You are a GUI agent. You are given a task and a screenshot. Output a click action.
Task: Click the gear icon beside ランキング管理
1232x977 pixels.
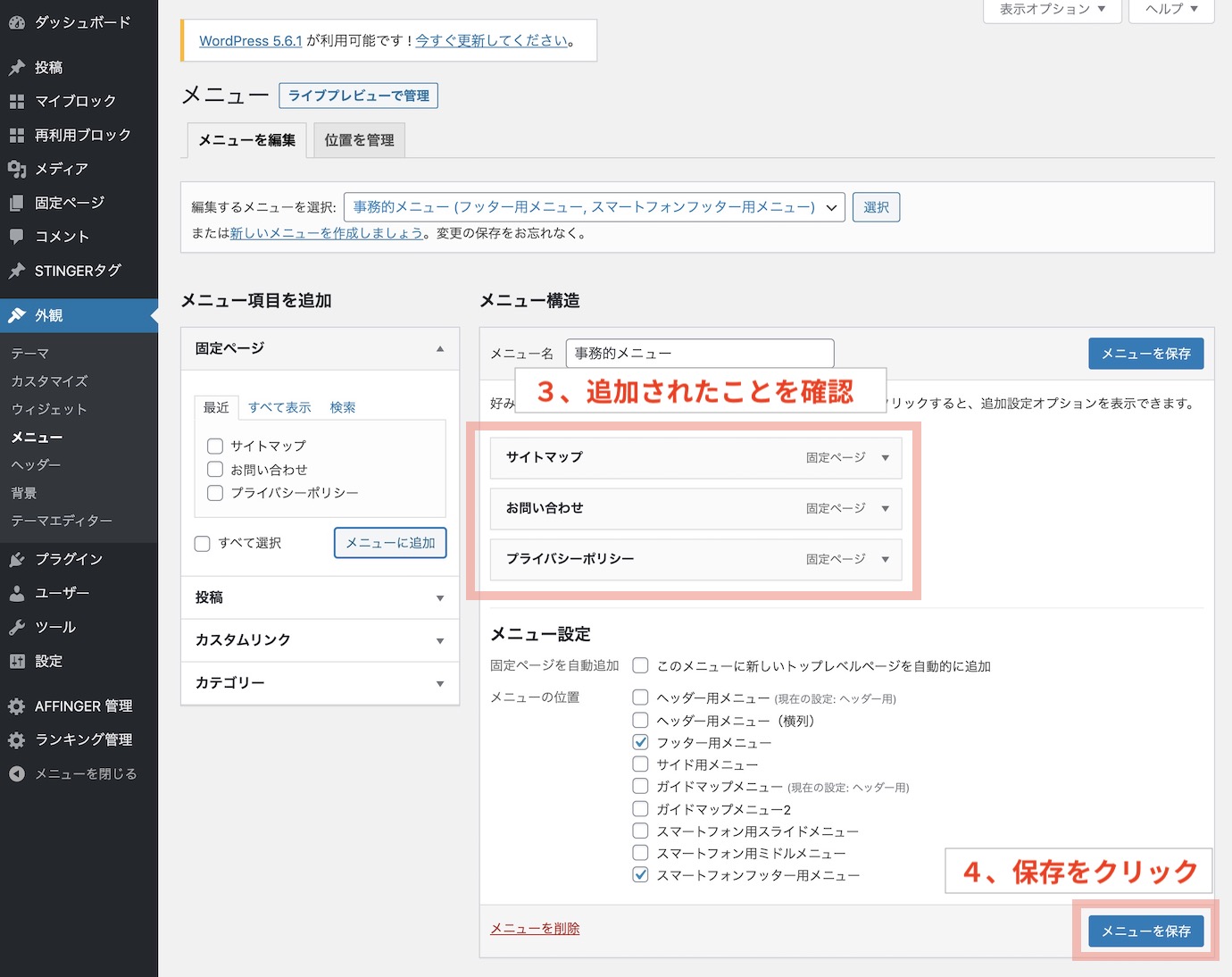point(17,740)
